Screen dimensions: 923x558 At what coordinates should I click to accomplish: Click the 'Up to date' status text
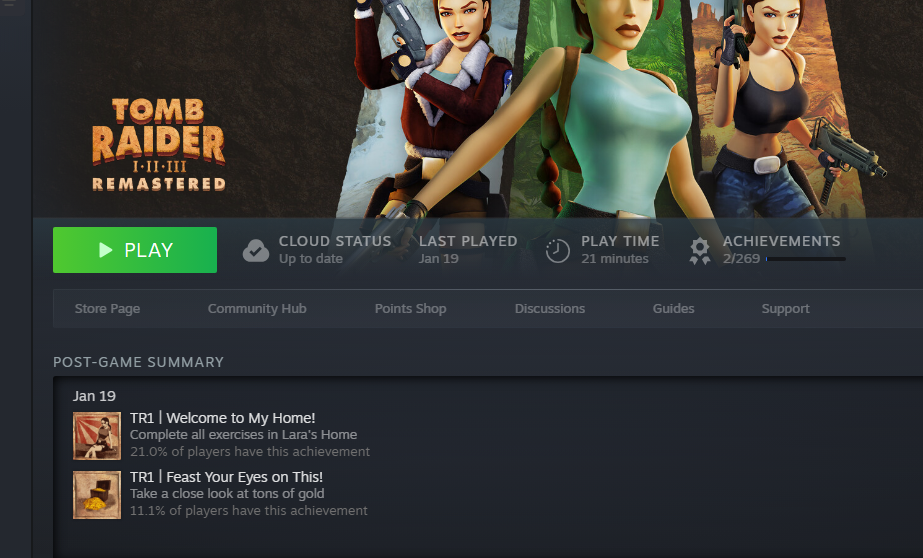[311, 258]
